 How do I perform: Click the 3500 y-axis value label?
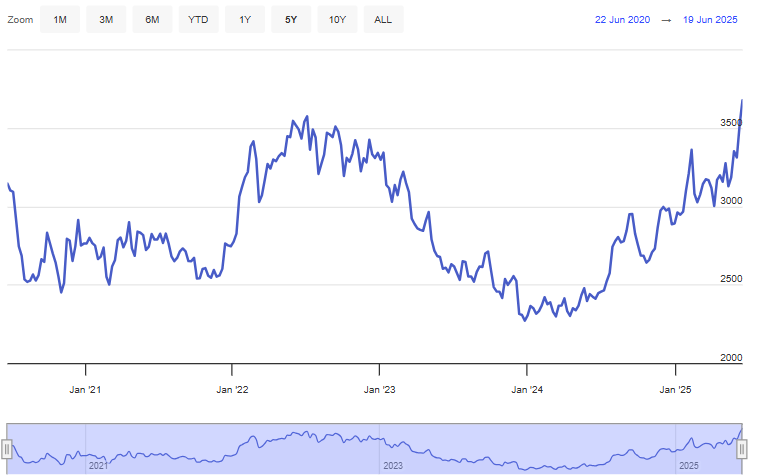point(732,122)
